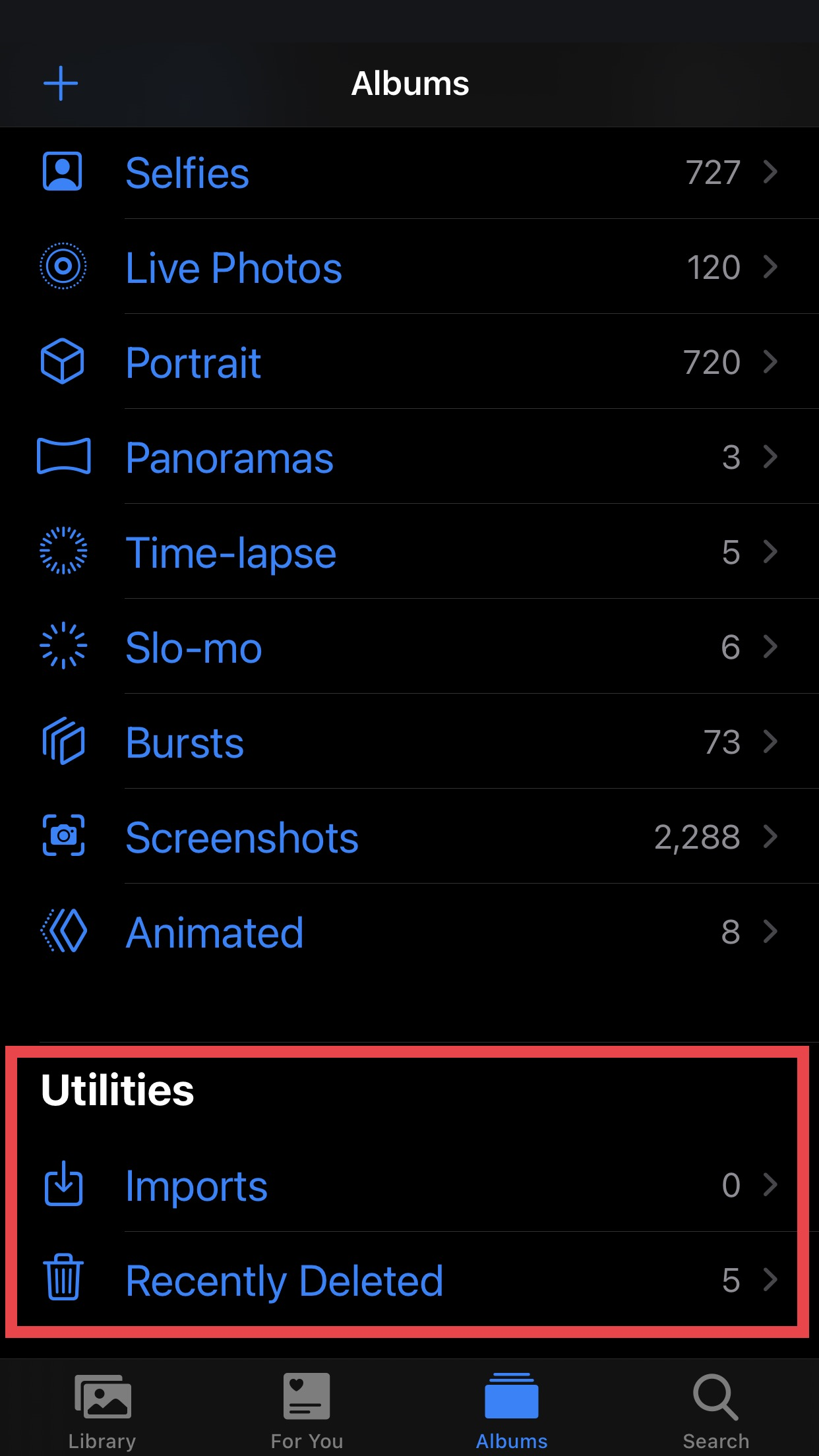The image size is (819, 1456).
Task: Open Animated via its right chevron
Action: pos(770,931)
